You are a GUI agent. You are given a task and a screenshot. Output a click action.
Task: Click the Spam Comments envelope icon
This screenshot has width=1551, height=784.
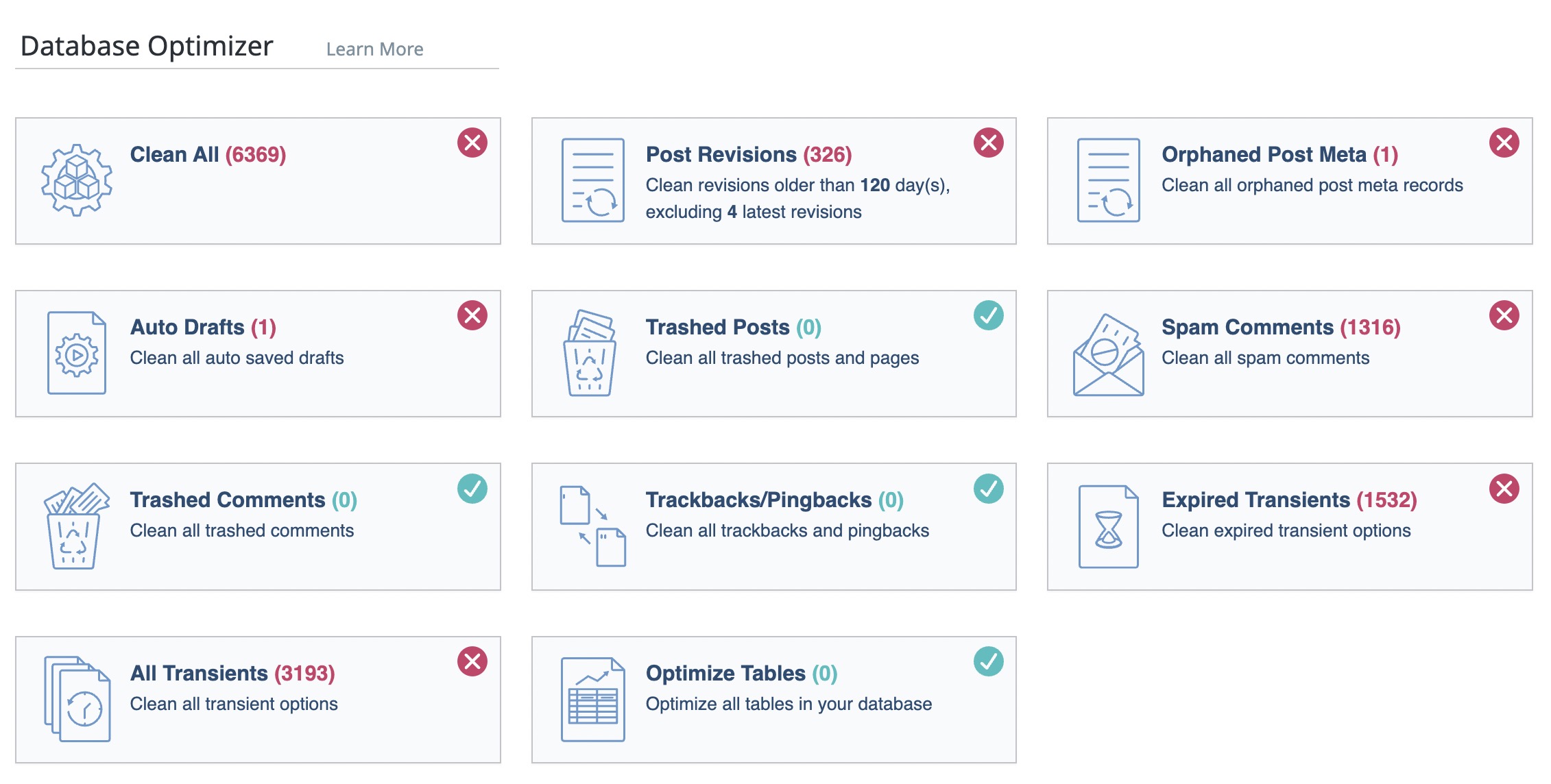[1109, 355]
